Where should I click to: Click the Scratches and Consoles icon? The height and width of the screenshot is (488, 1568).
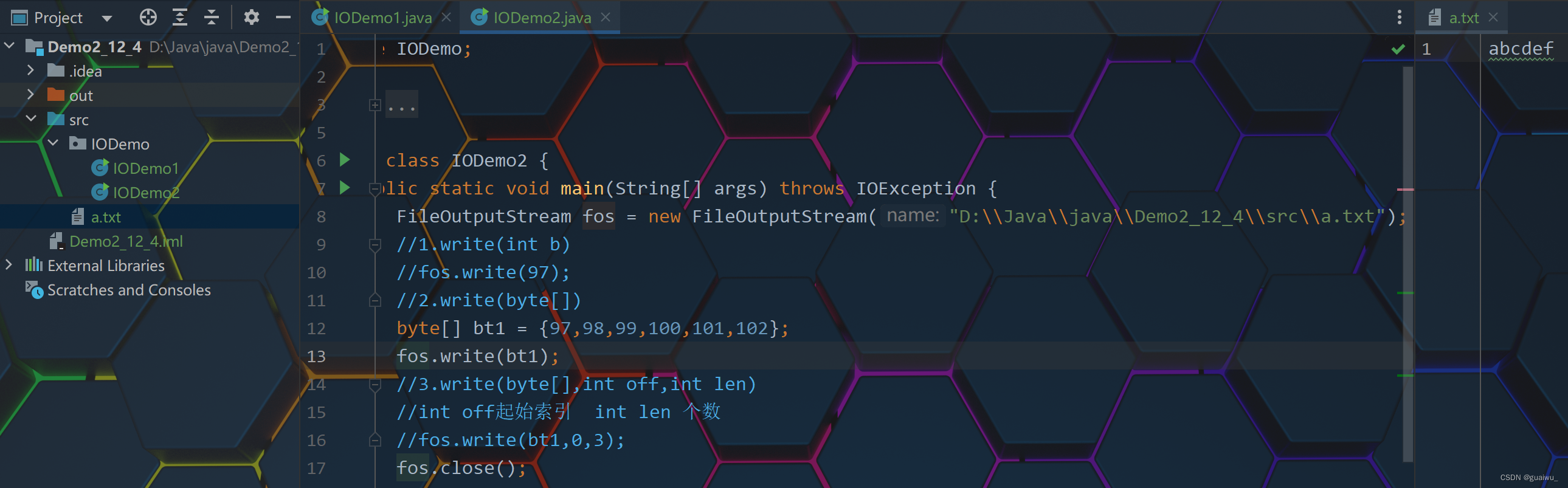point(34,290)
